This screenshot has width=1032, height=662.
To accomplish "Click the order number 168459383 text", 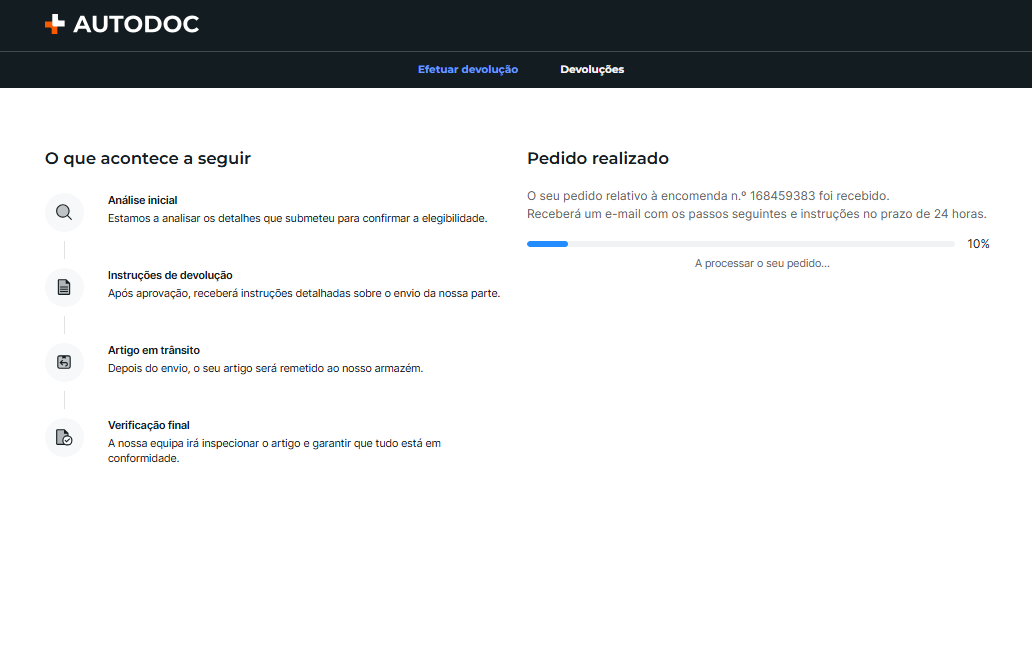I will coord(783,195).
